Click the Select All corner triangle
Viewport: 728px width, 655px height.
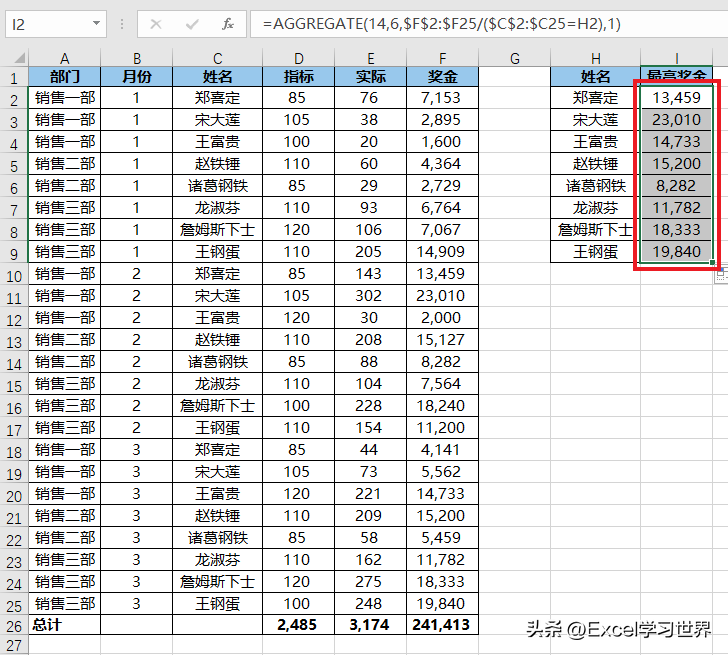20,58
